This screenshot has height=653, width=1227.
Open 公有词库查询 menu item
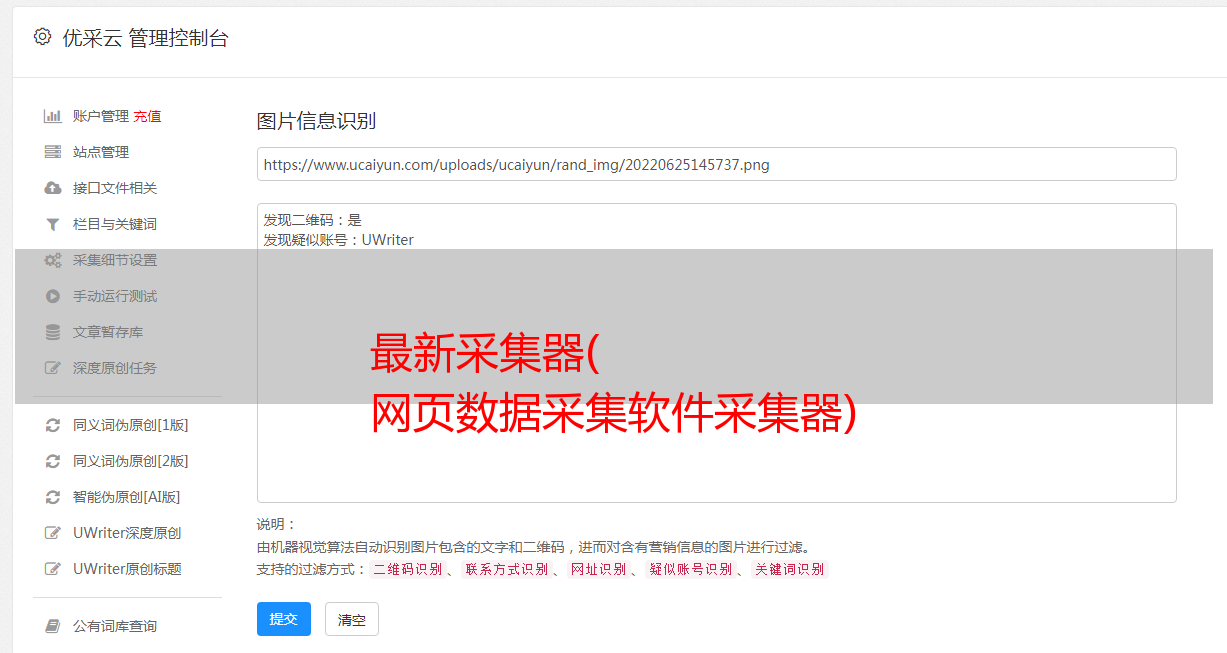tap(115, 626)
